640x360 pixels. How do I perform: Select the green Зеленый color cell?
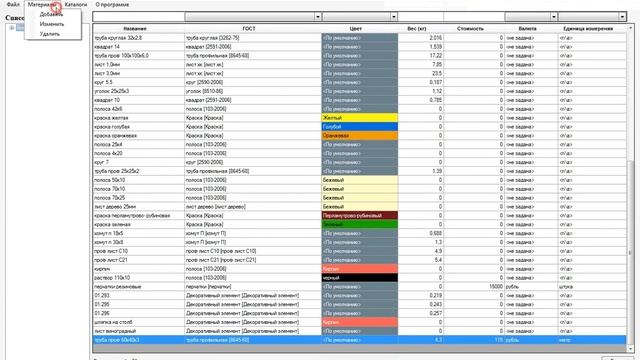coord(360,224)
